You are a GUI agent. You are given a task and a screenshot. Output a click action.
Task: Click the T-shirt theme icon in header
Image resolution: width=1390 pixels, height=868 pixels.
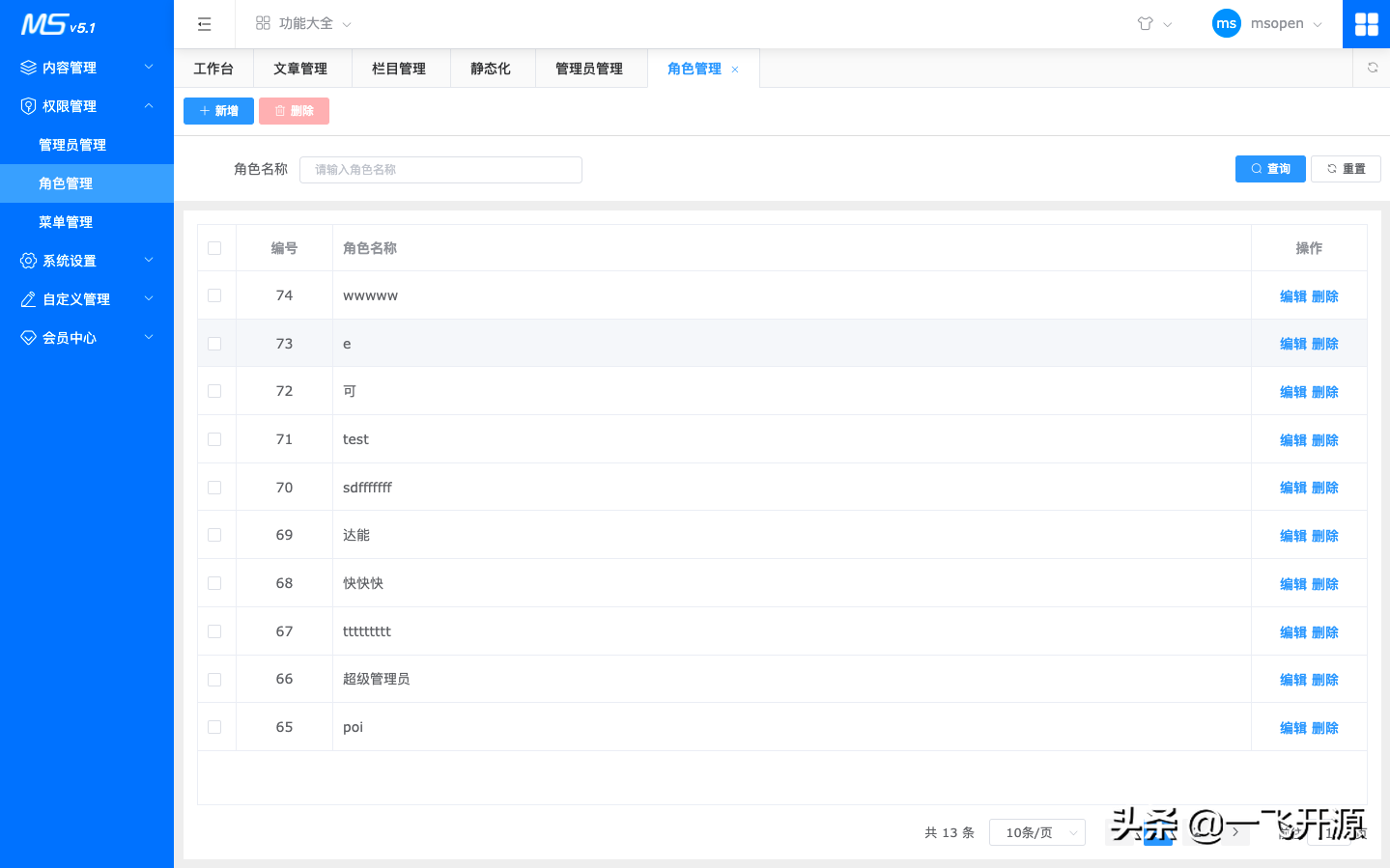pos(1146,23)
